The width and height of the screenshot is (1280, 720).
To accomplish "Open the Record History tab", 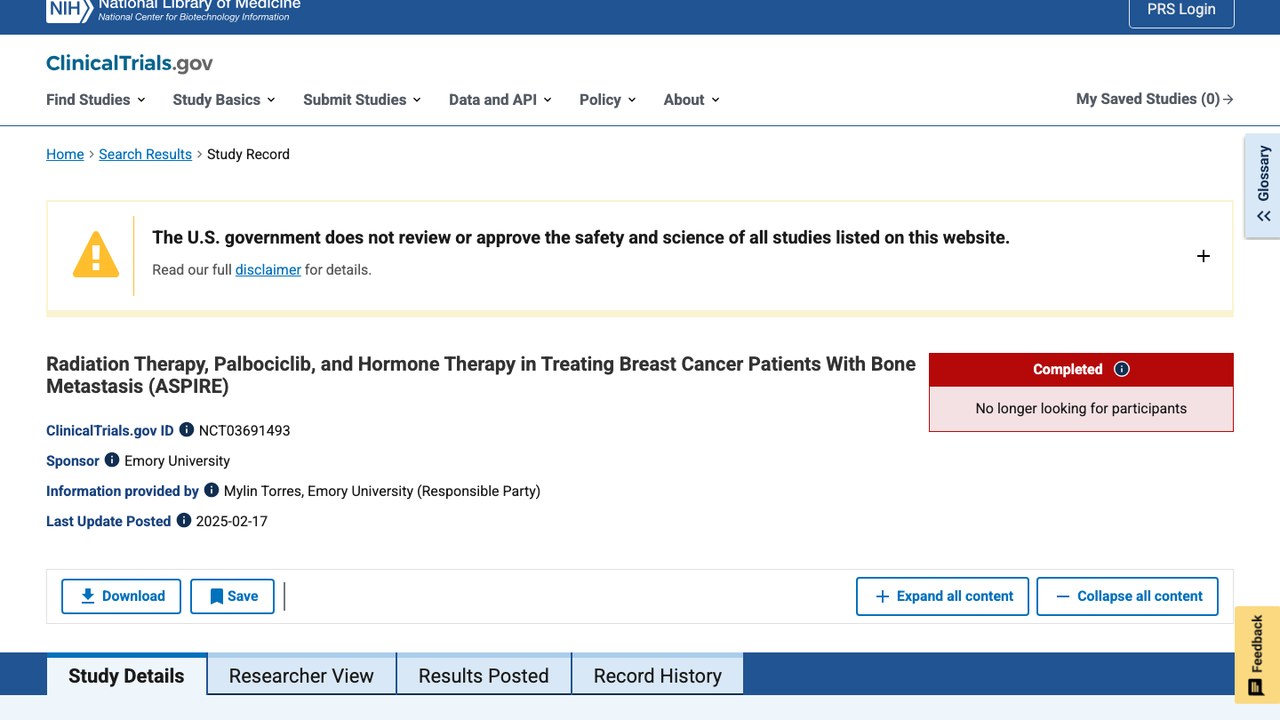I will tap(657, 675).
